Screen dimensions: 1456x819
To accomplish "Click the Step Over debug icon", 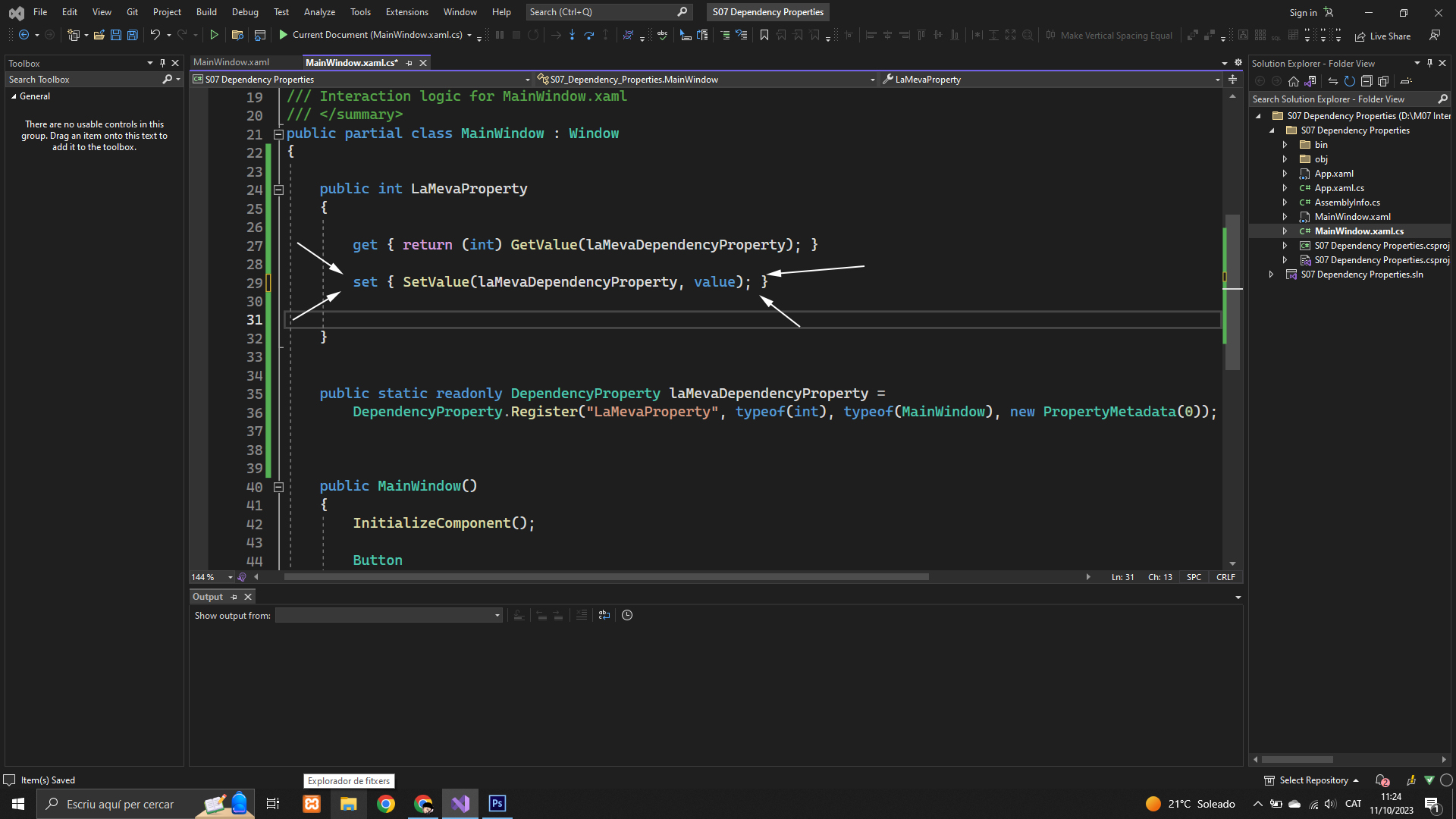I will click(x=588, y=35).
